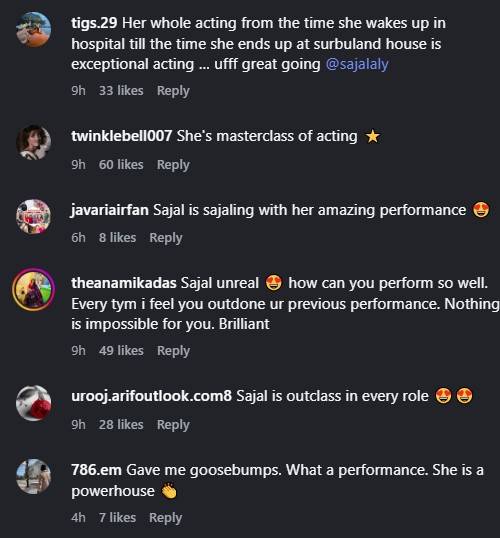View javariairfan profile avatar
The height and width of the screenshot is (538, 500).
[x=34, y=216]
